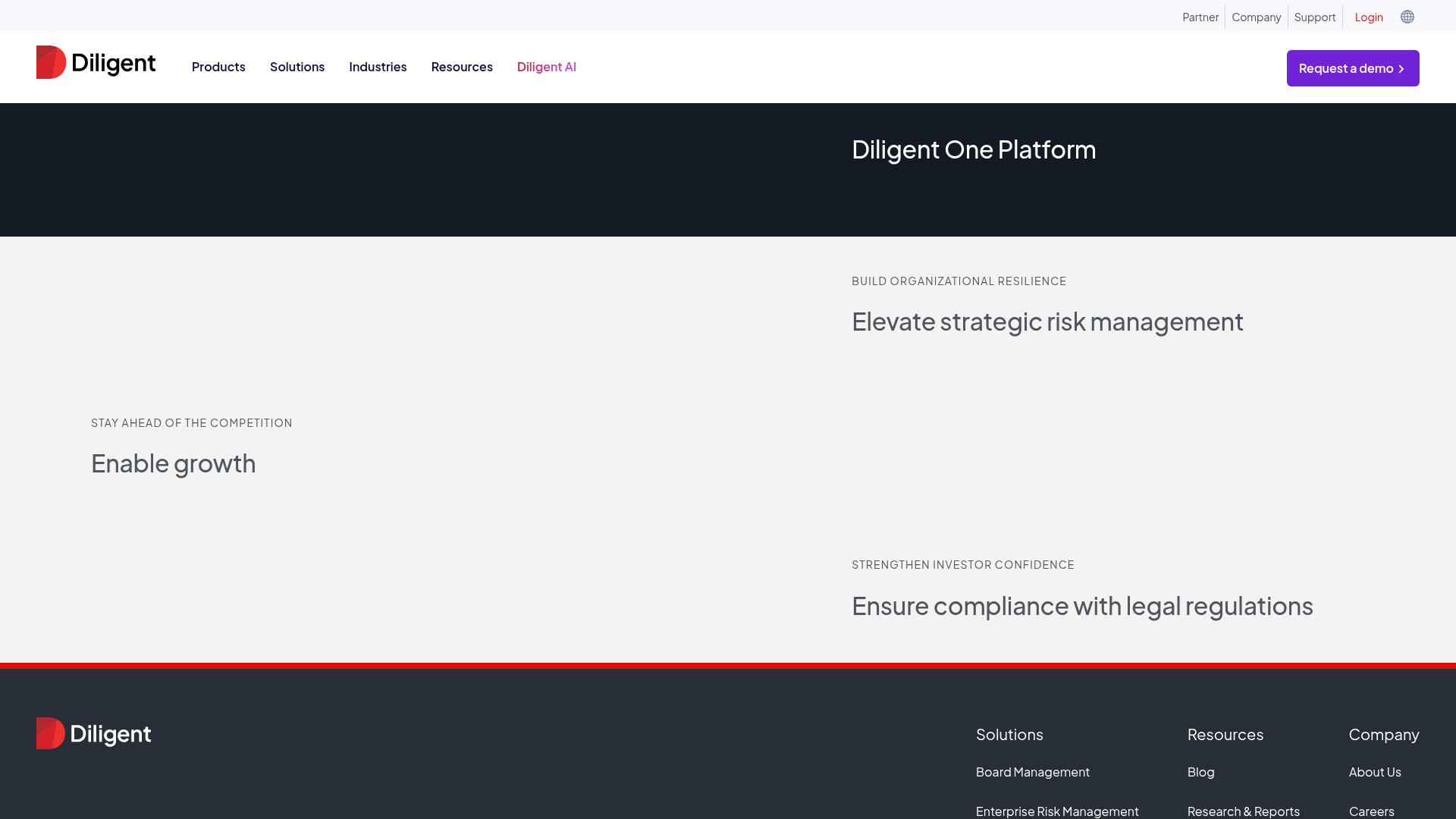Open the Partner page link
Image resolution: width=1456 pixels, height=819 pixels.
click(1200, 17)
